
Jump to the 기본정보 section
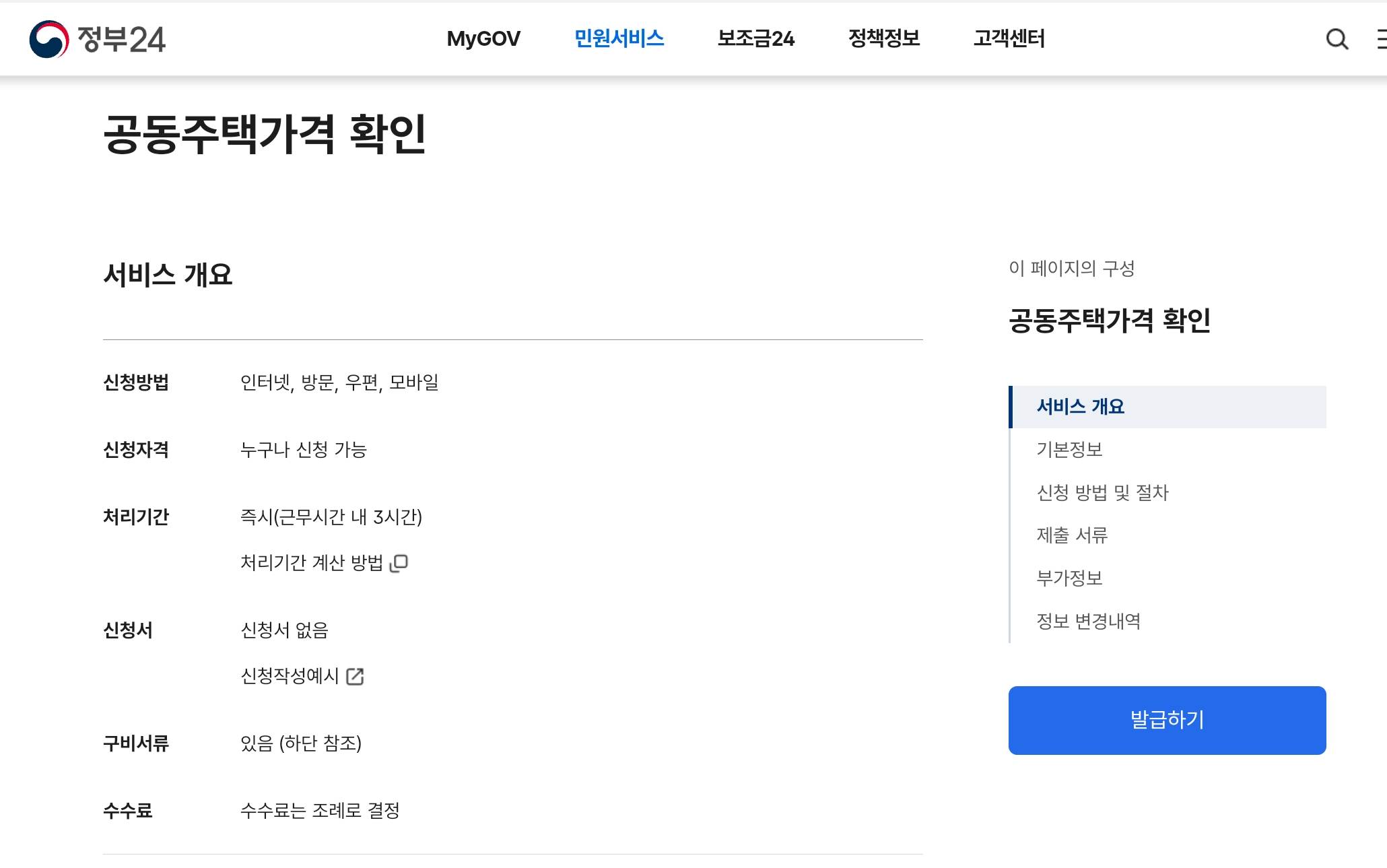[1069, 450]
